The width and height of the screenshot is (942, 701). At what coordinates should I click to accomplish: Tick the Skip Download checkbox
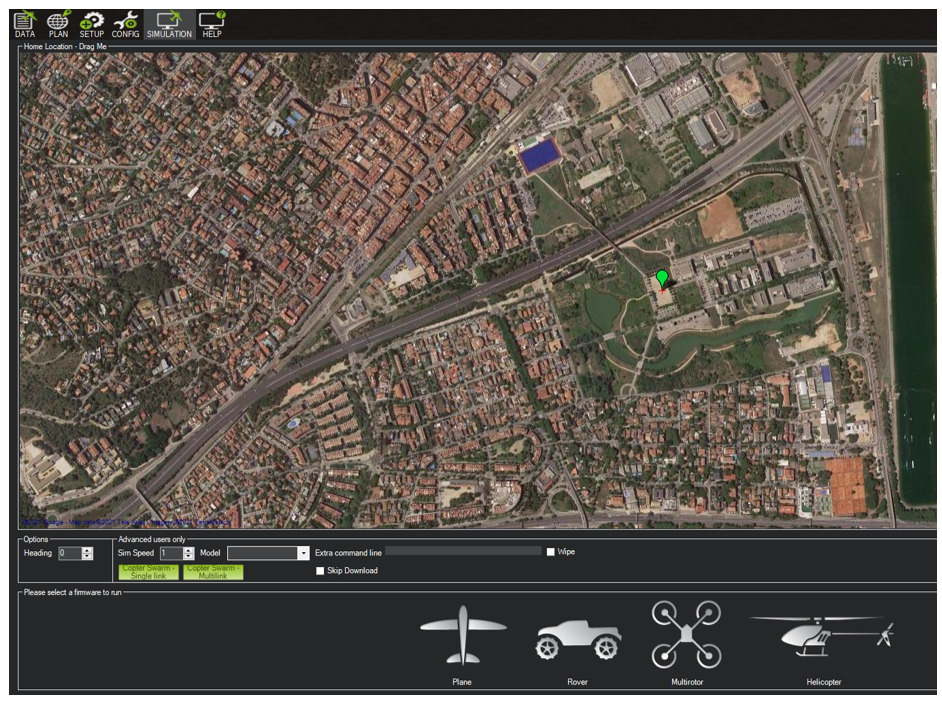point(320,571)
